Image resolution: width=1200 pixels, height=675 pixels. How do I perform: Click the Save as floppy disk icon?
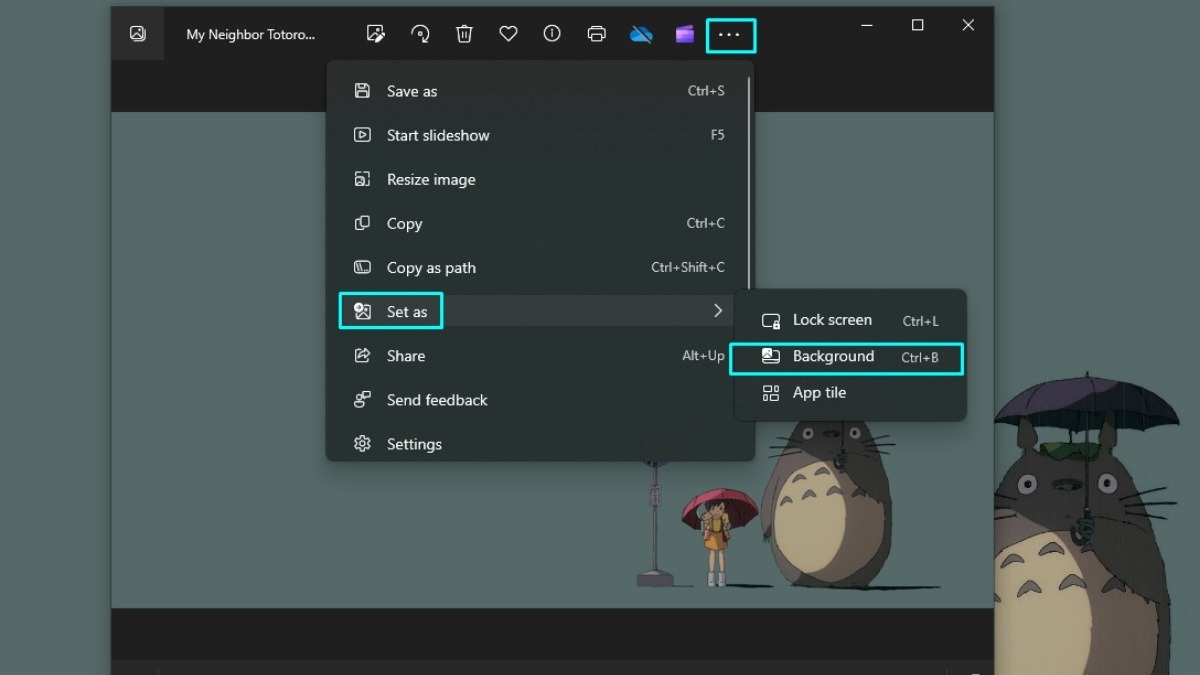[x=363, y=91]
